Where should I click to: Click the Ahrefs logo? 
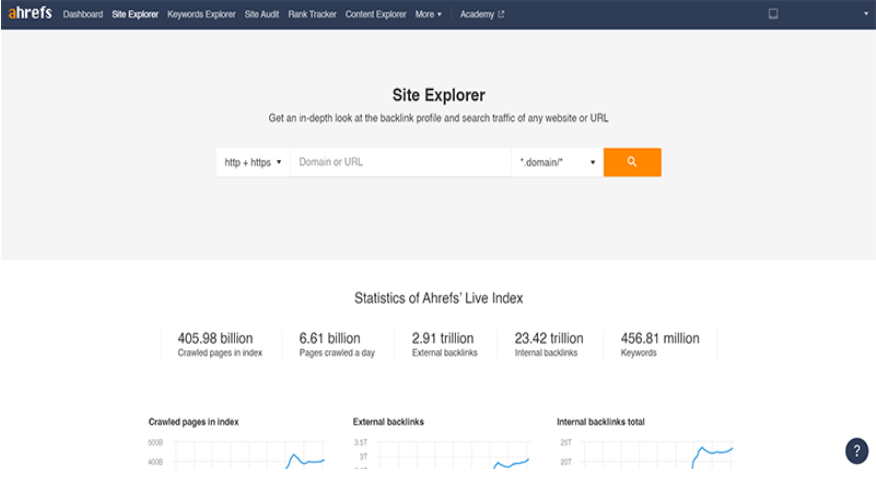[x=30, y=12]
